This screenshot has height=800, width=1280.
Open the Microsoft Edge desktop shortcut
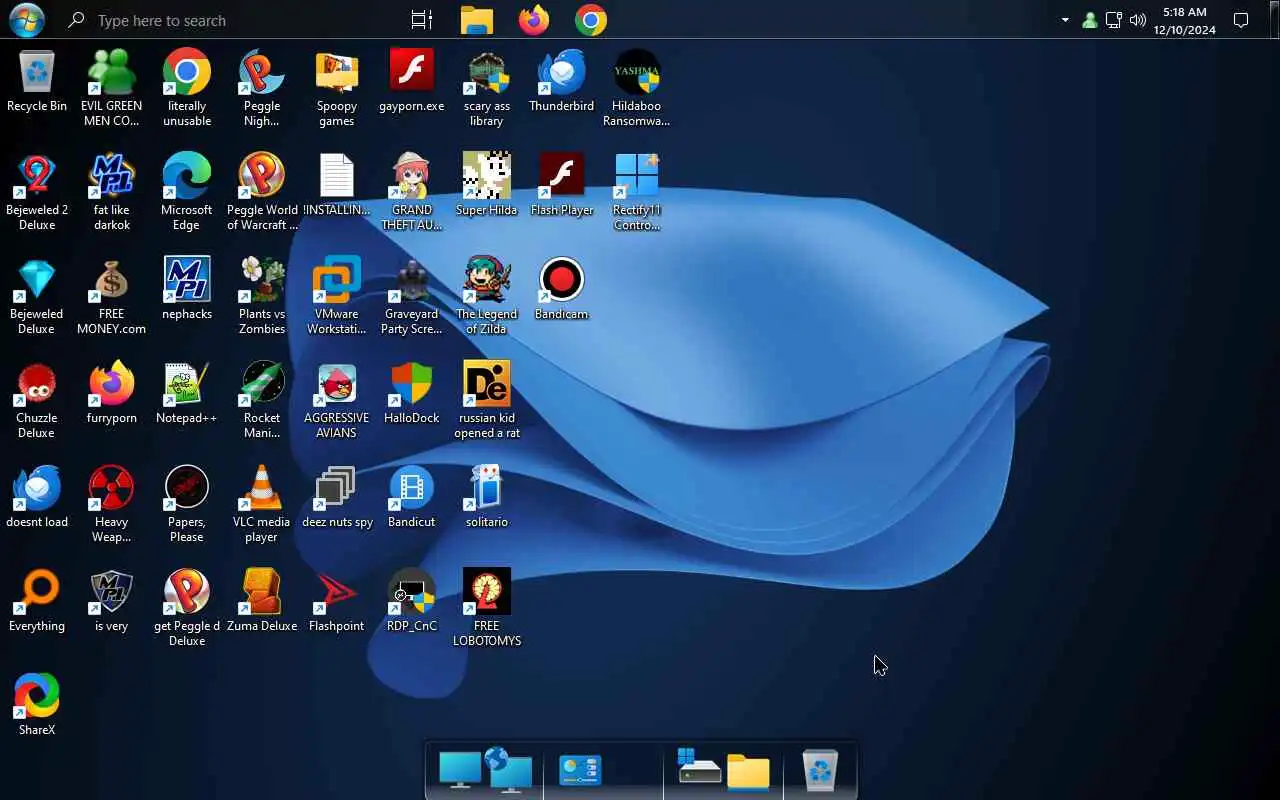187,192
